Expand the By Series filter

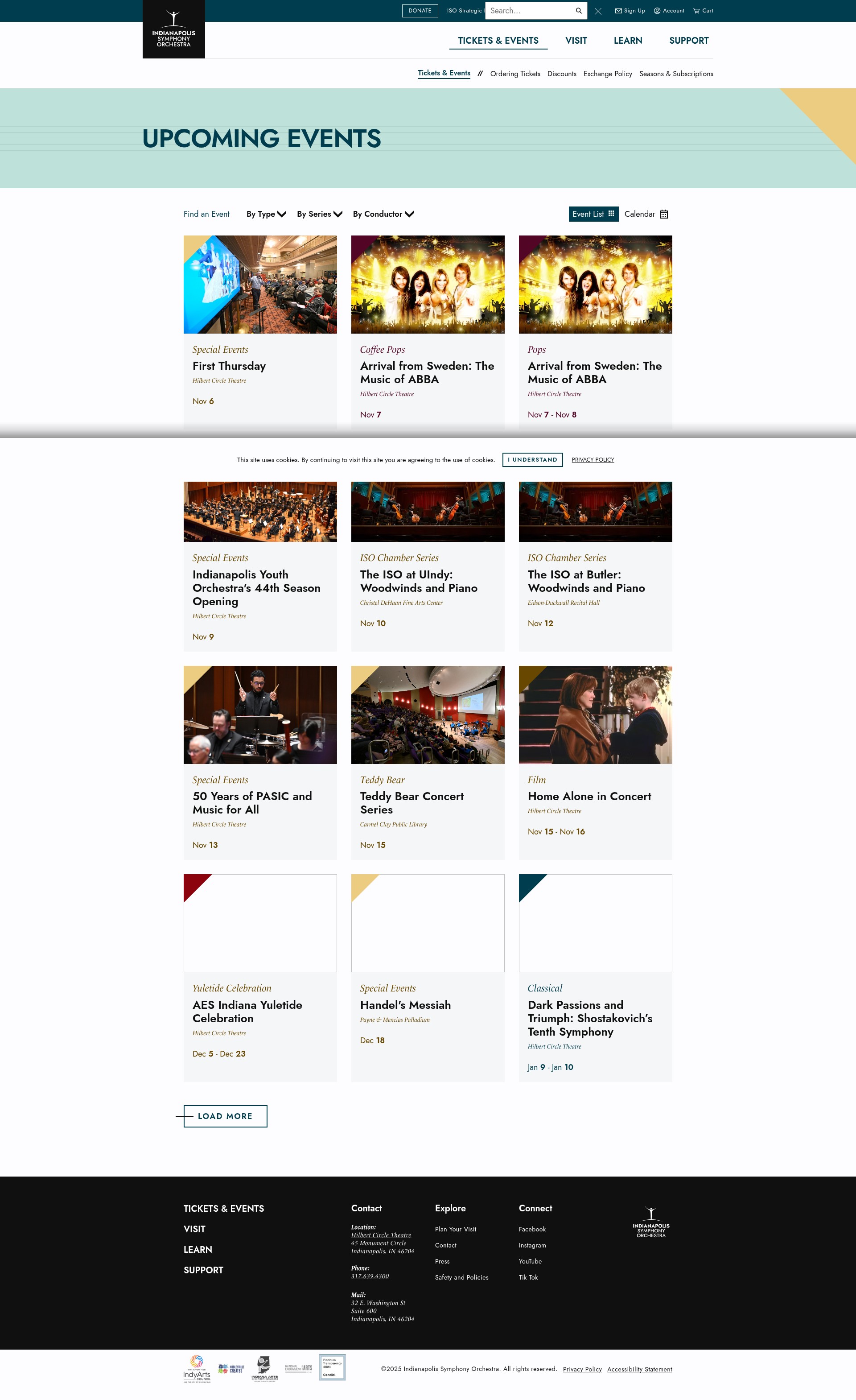click(320, 214)
